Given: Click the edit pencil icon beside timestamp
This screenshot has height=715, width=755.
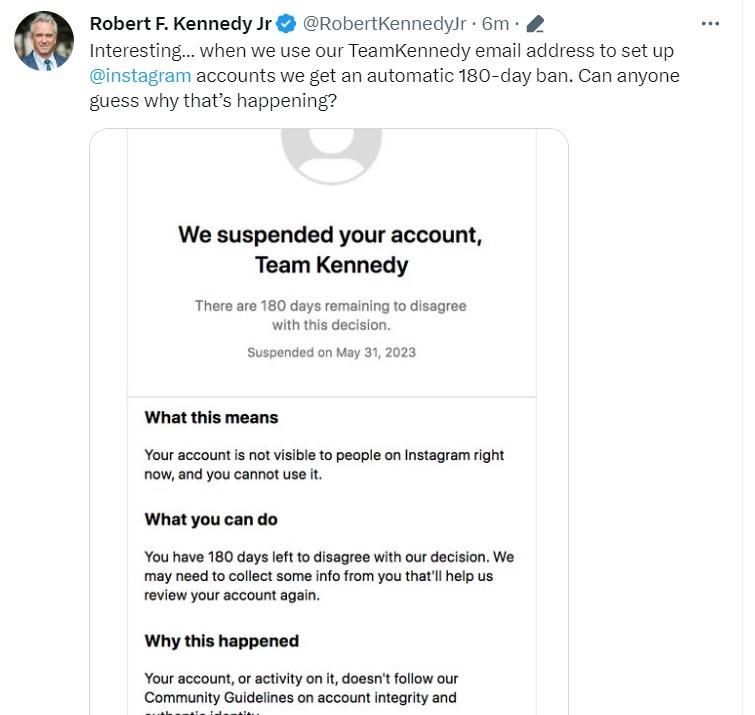Looking at the screenshot, I should tap(536, 23).
